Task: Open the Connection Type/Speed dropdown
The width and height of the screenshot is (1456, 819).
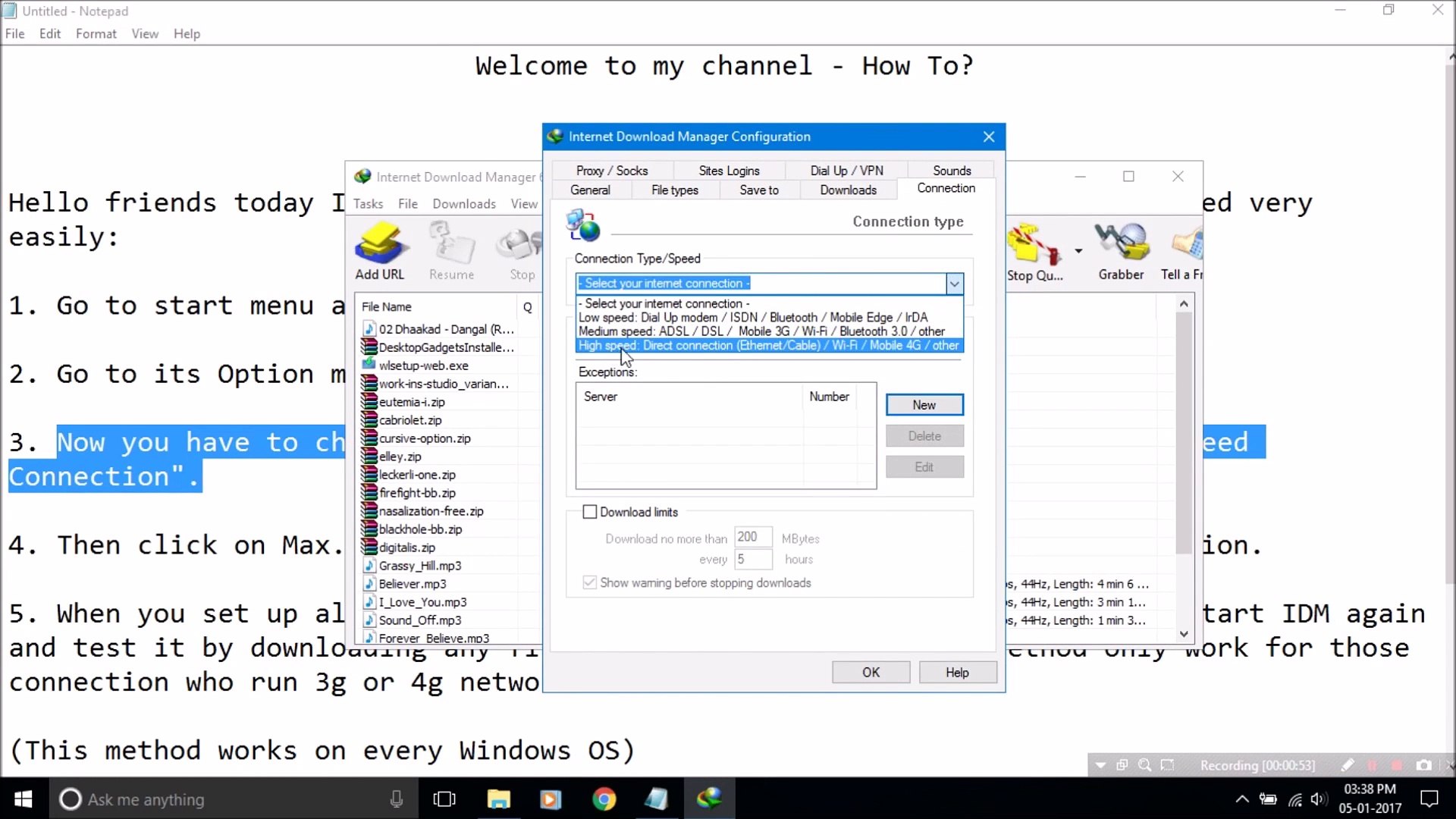Action: [x=955, y=283]
